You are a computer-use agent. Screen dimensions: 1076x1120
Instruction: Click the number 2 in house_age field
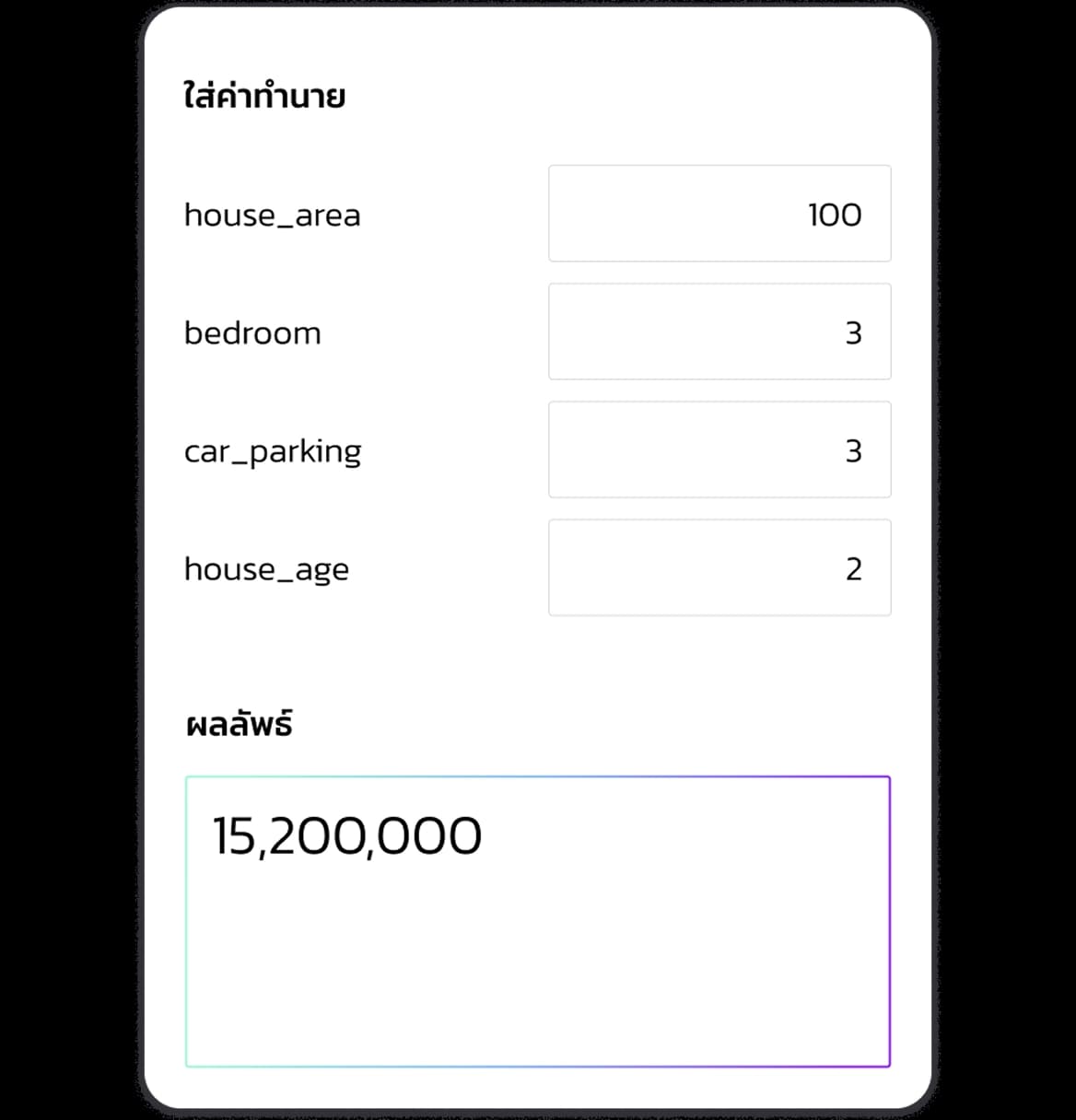[853, 568]
